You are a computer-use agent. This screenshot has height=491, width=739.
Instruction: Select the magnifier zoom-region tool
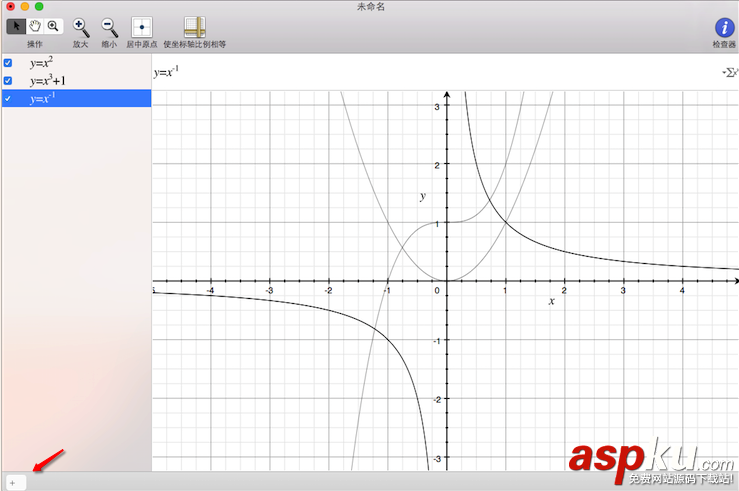point(53,26)
